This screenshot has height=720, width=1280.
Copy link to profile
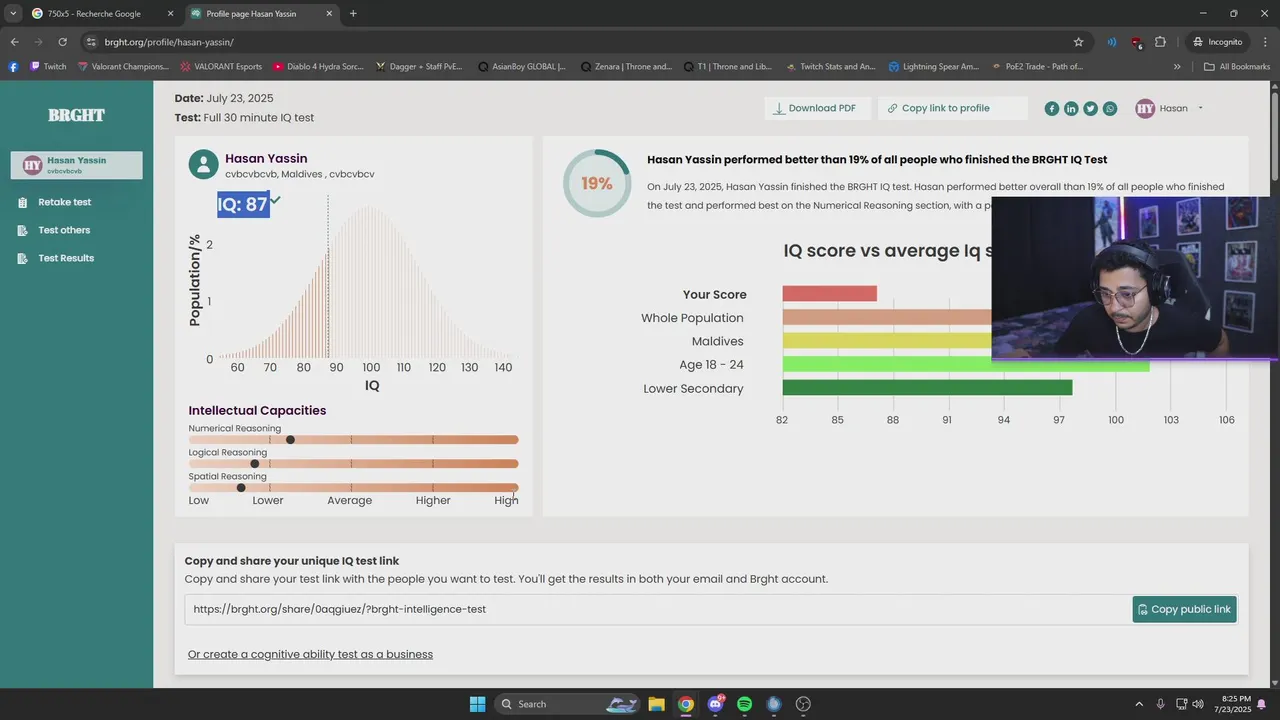click(952, 108)
